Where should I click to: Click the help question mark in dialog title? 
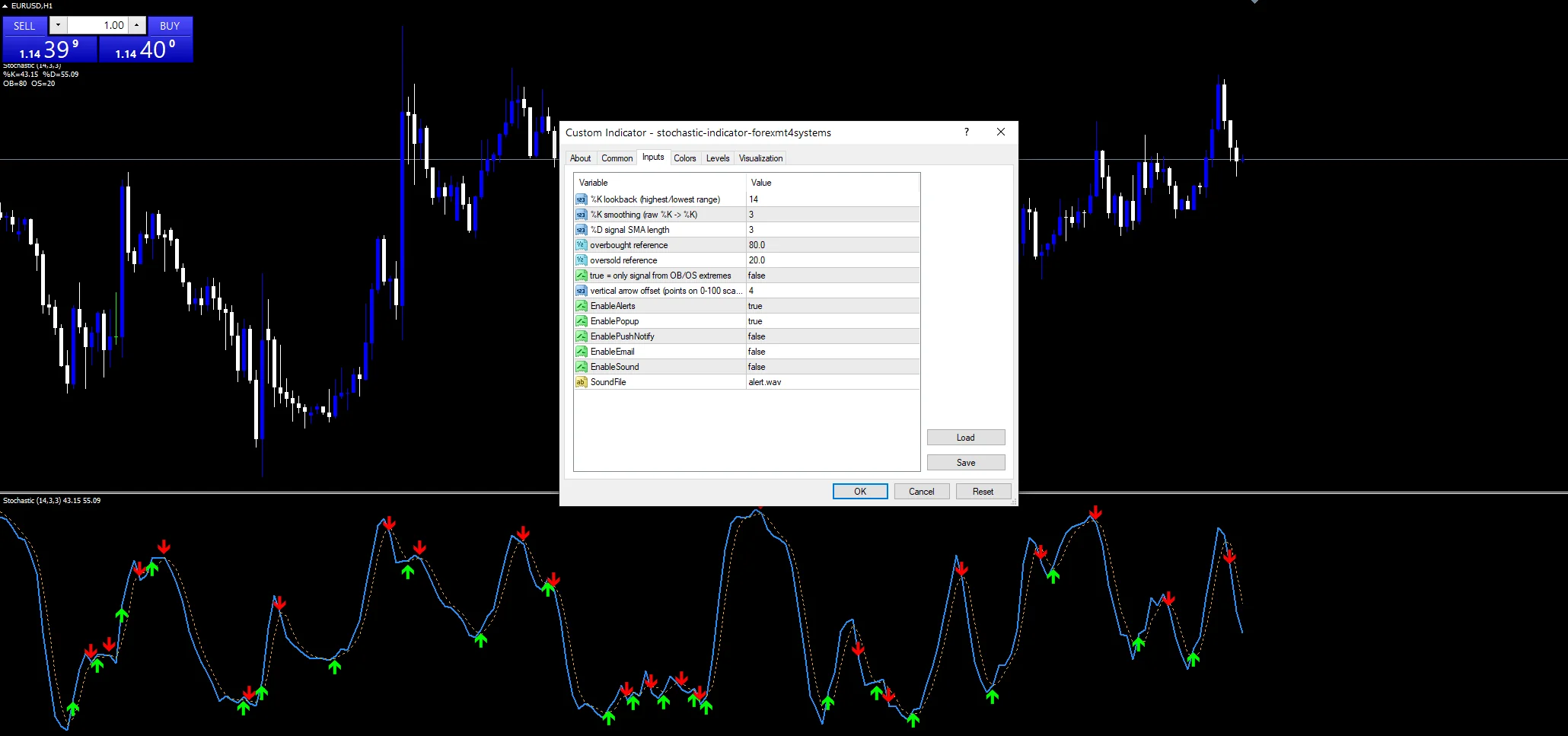pyautogui.click(x=967, y=132)
